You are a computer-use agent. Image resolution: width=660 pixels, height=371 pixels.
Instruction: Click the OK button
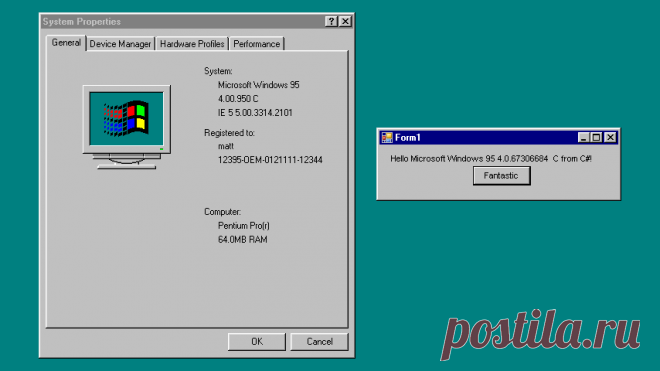tap(257, 342)
